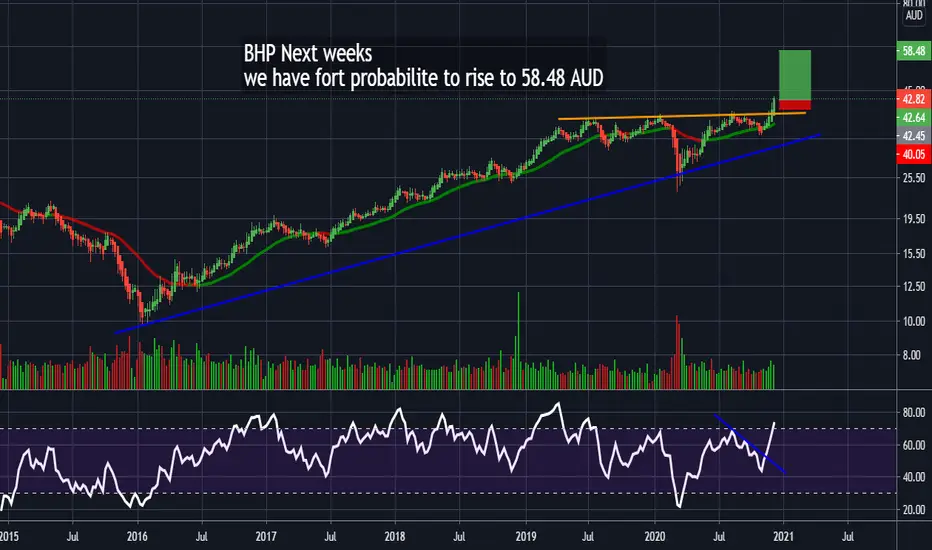Click the red 42.82 price label
The image size is (932, 550).
click(x=914, y=99)
